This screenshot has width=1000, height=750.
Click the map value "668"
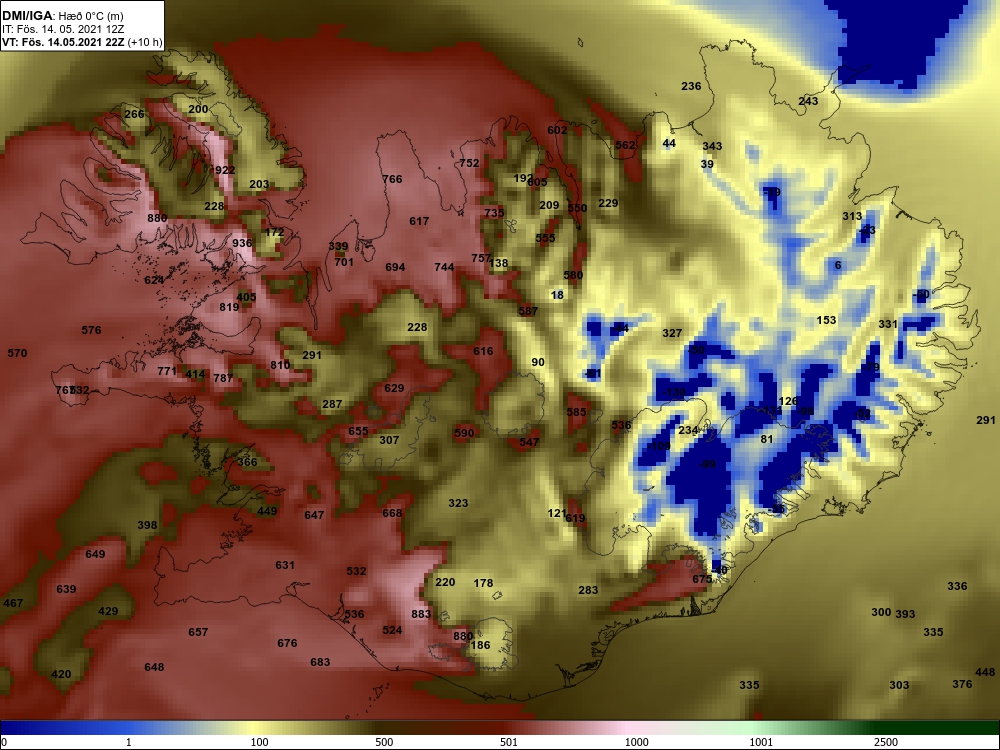[392, 513]
